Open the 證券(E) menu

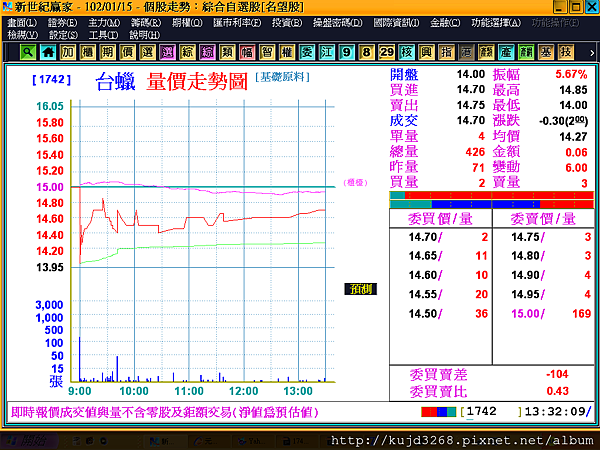pyautogui.click(x=62, y=23)
